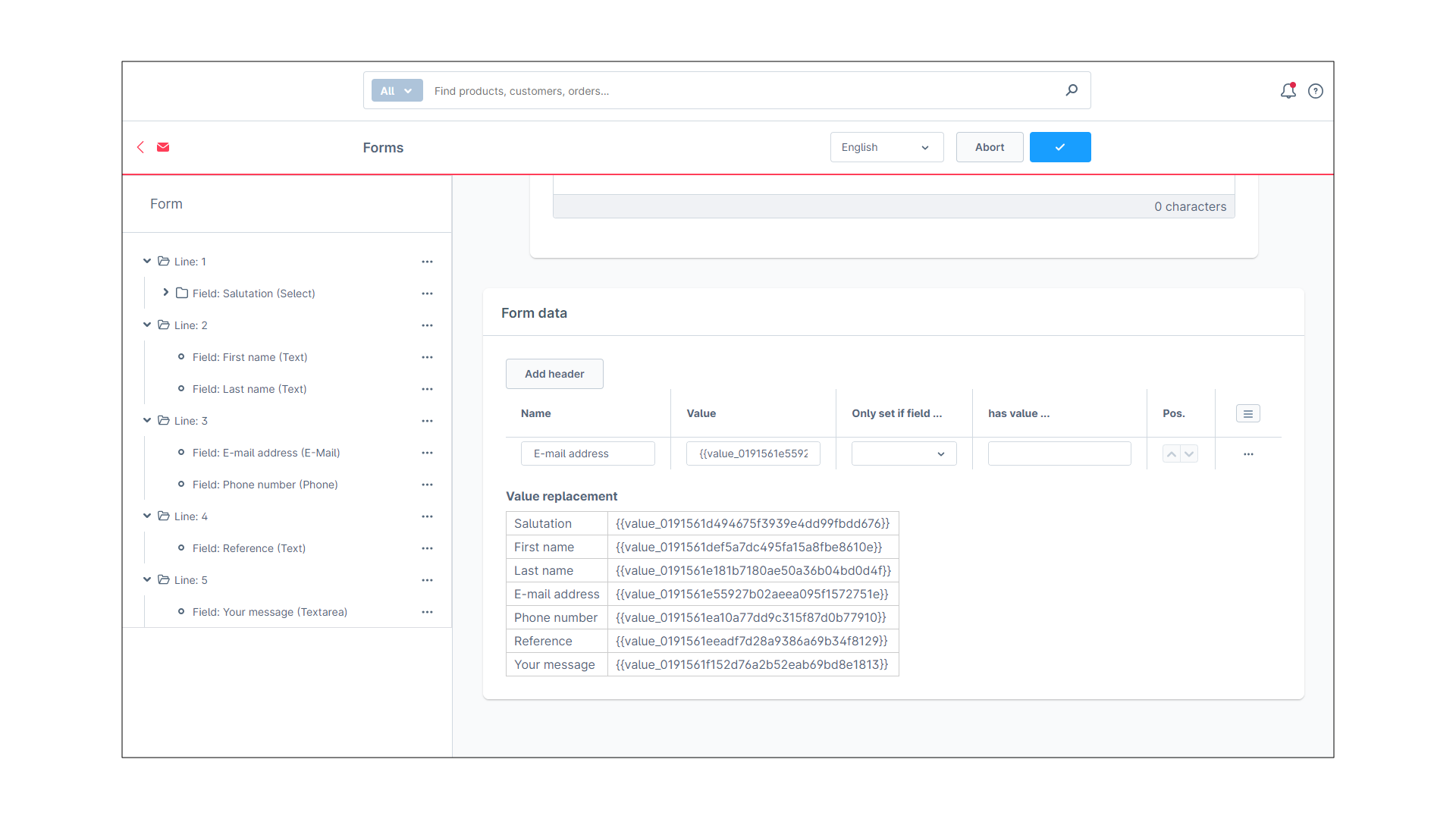The height and width of the screenshot is (819, 1456).
Task: Select Field: Phone number (Phone) in tree
Action: click(x=265, y=485)
